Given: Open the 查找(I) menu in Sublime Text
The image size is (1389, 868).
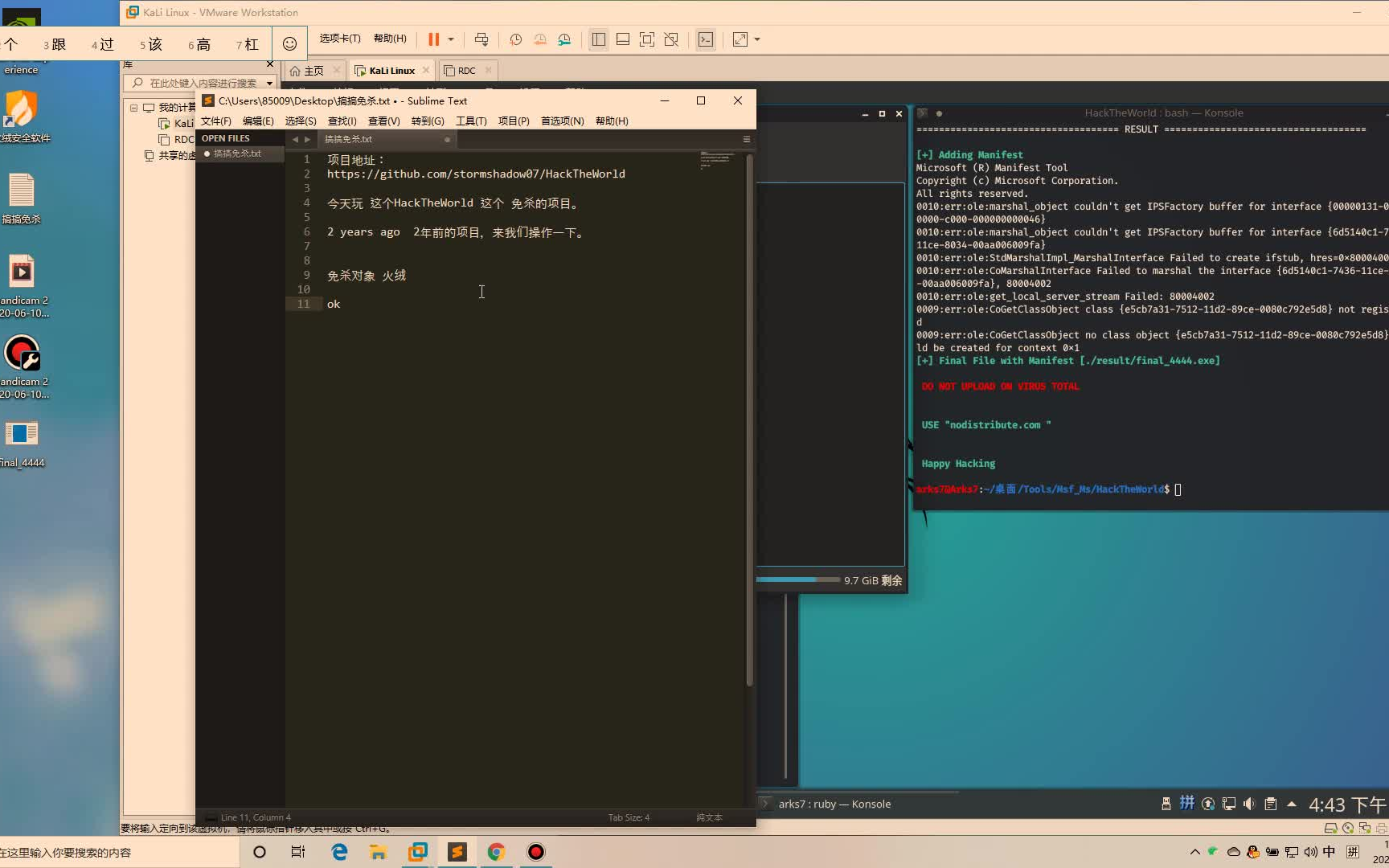Looking at the screenshot, I should point(342,121).
